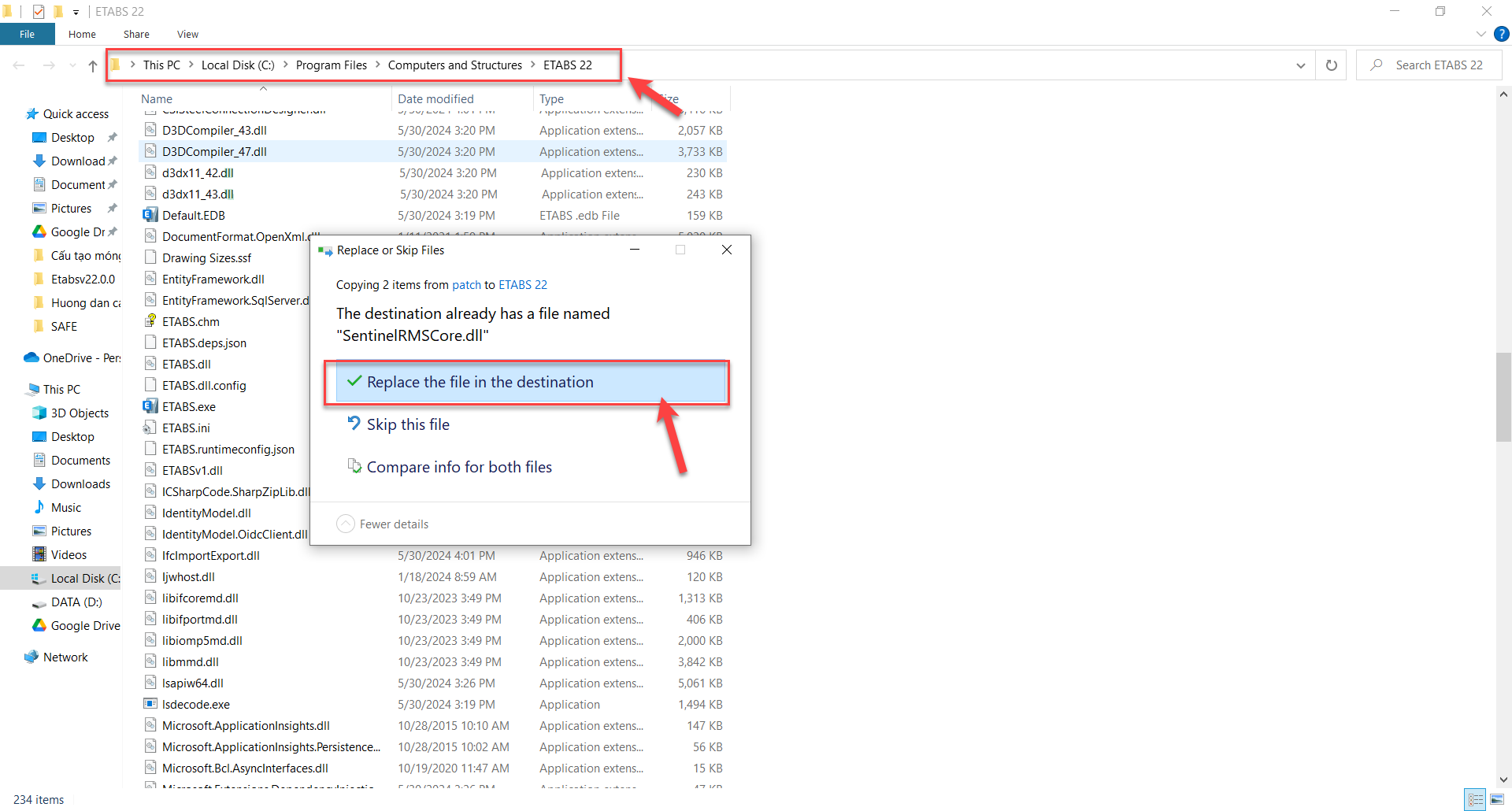1512x811 pixels.
Task: Open Google Drive in navigation pane
Action: pyautogui.click(x=84, y=625)
